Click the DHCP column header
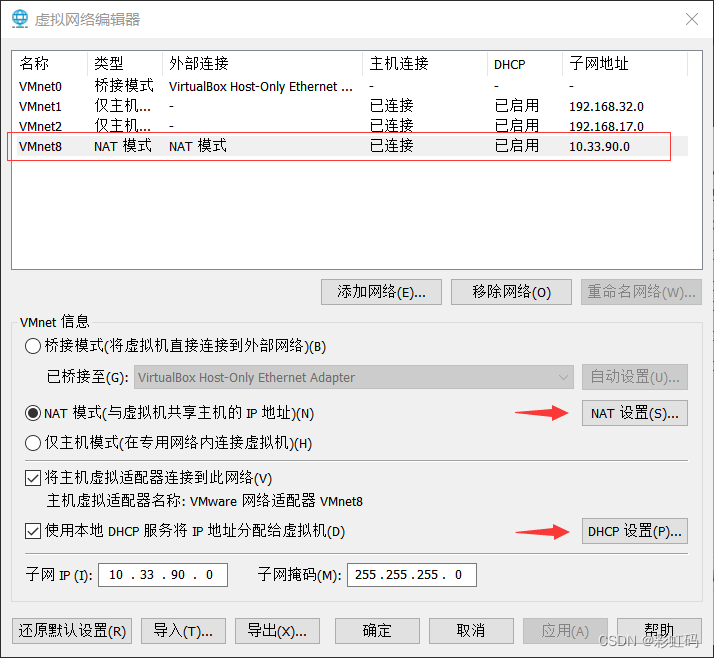The height and width of the screenshot is (658, 714). coord(525,64)
